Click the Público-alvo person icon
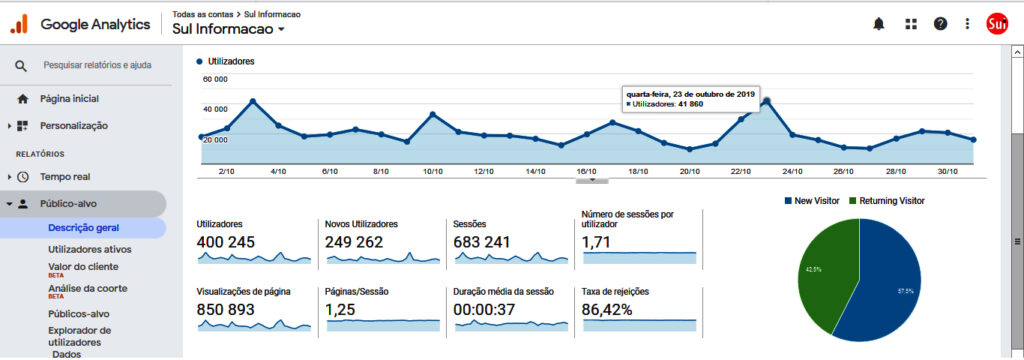Image resolution: width=1024 pixels, height=360 pixels. coord(23,204)
